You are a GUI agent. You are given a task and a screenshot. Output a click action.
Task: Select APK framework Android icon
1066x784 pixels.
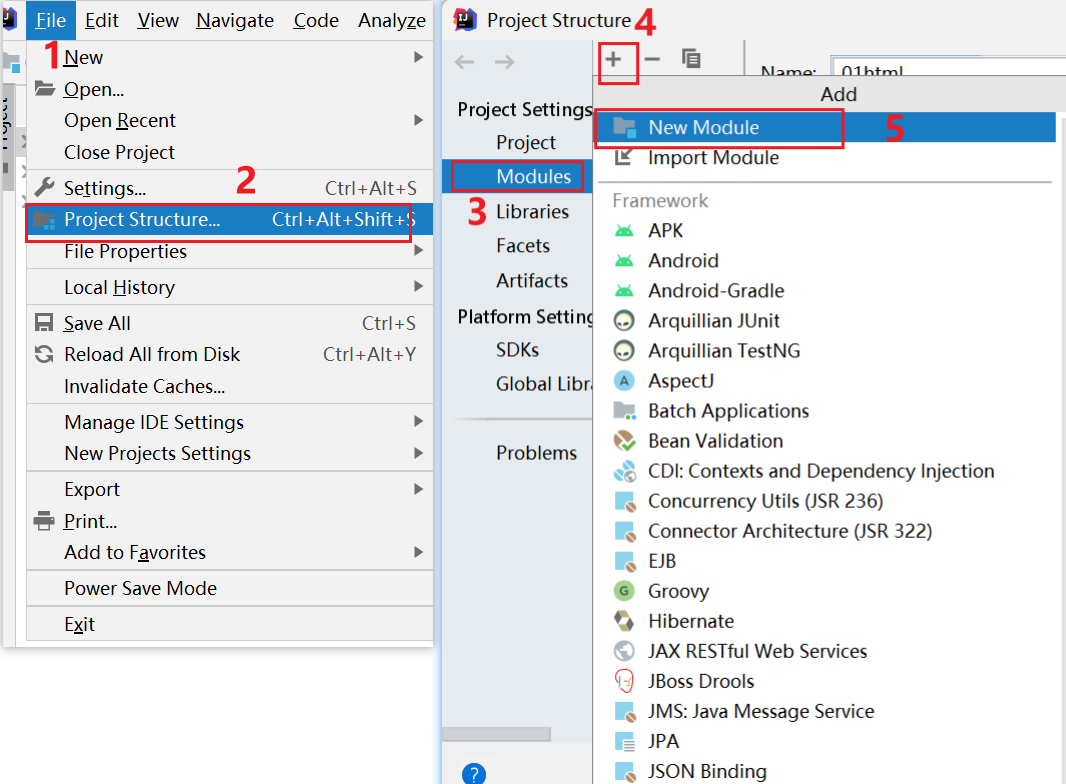click(624, 231)
